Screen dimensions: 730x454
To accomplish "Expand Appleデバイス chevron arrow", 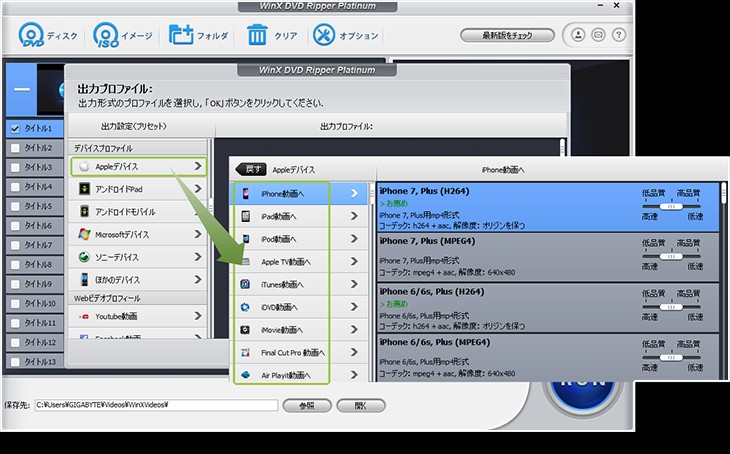I will 198,166.
